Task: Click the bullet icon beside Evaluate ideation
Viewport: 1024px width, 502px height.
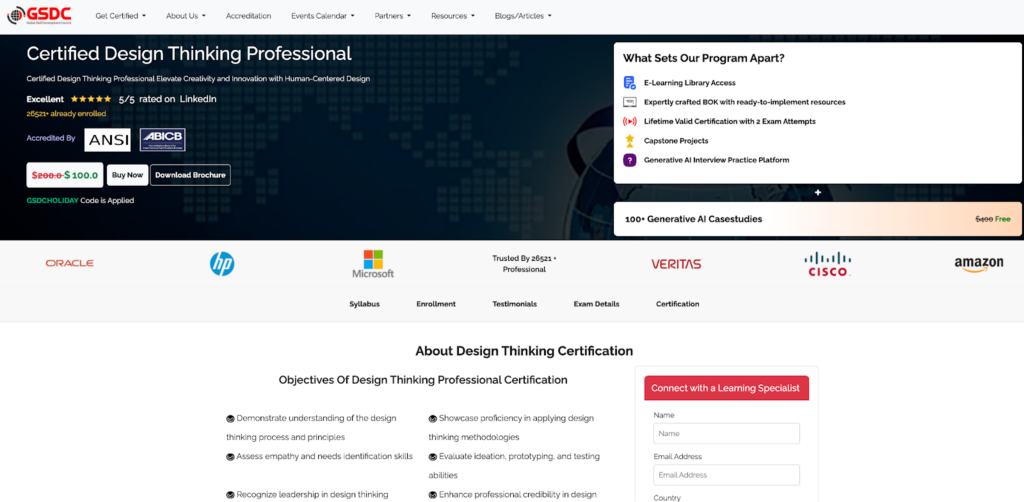Action: (x=432, y=456)
